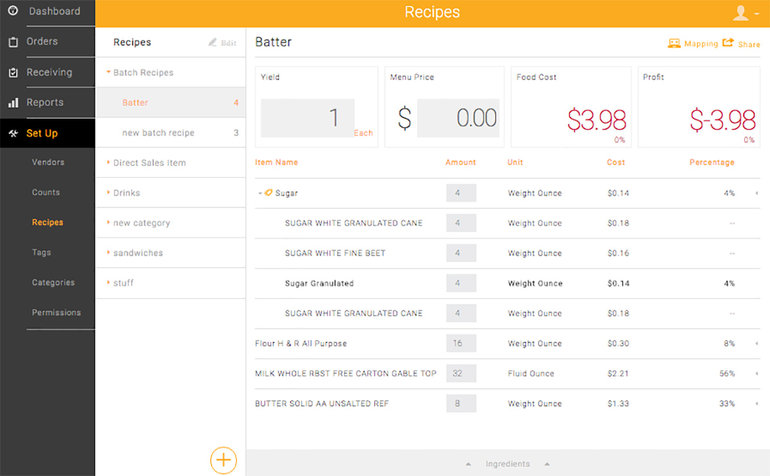Open options arrow on Flour row
The height and width of the screenshot is (476, 770).
click(x=756, y=343)
